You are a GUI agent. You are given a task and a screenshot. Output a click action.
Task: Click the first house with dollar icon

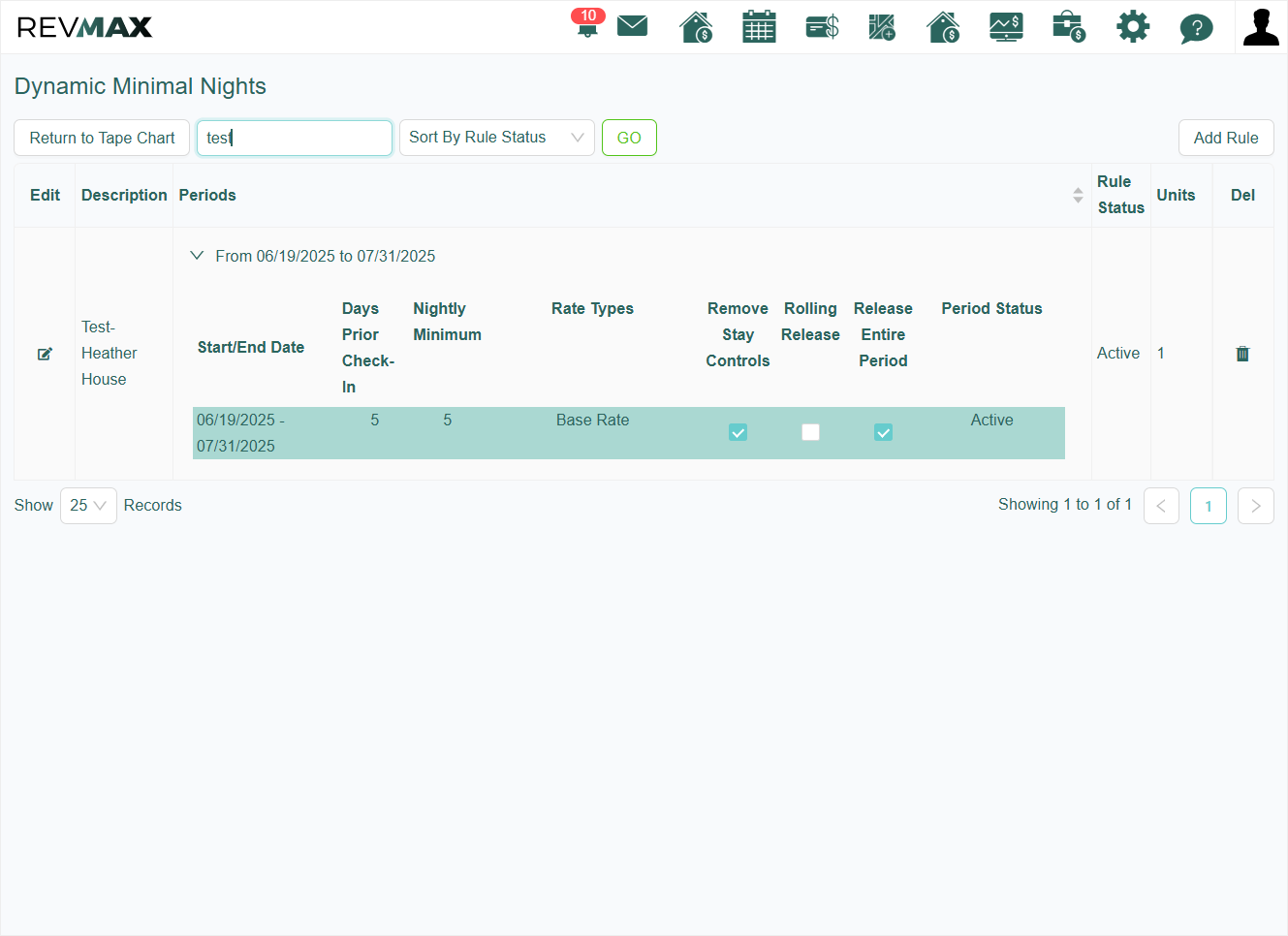(696, 26)
